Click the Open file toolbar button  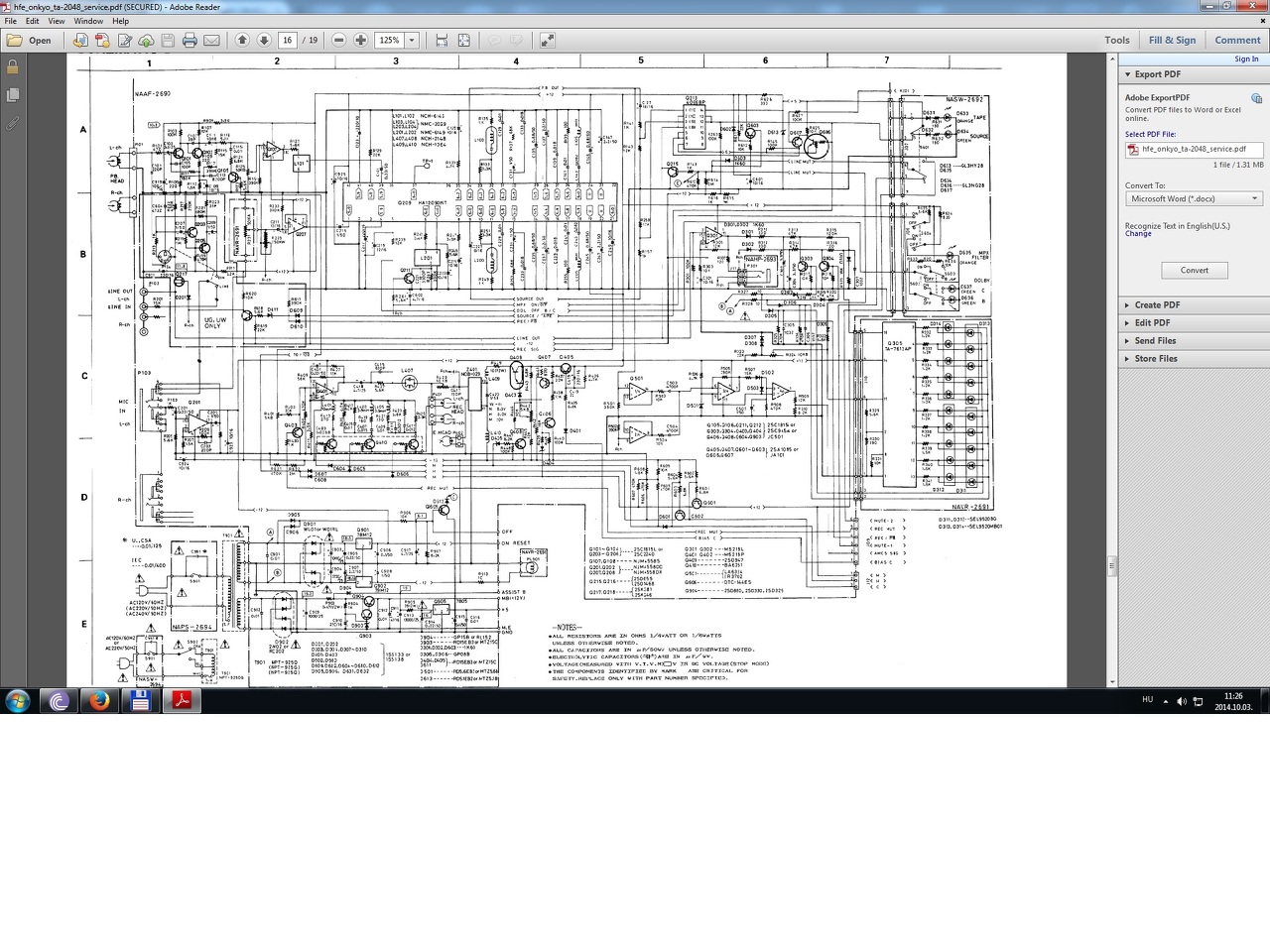[29, 41]
